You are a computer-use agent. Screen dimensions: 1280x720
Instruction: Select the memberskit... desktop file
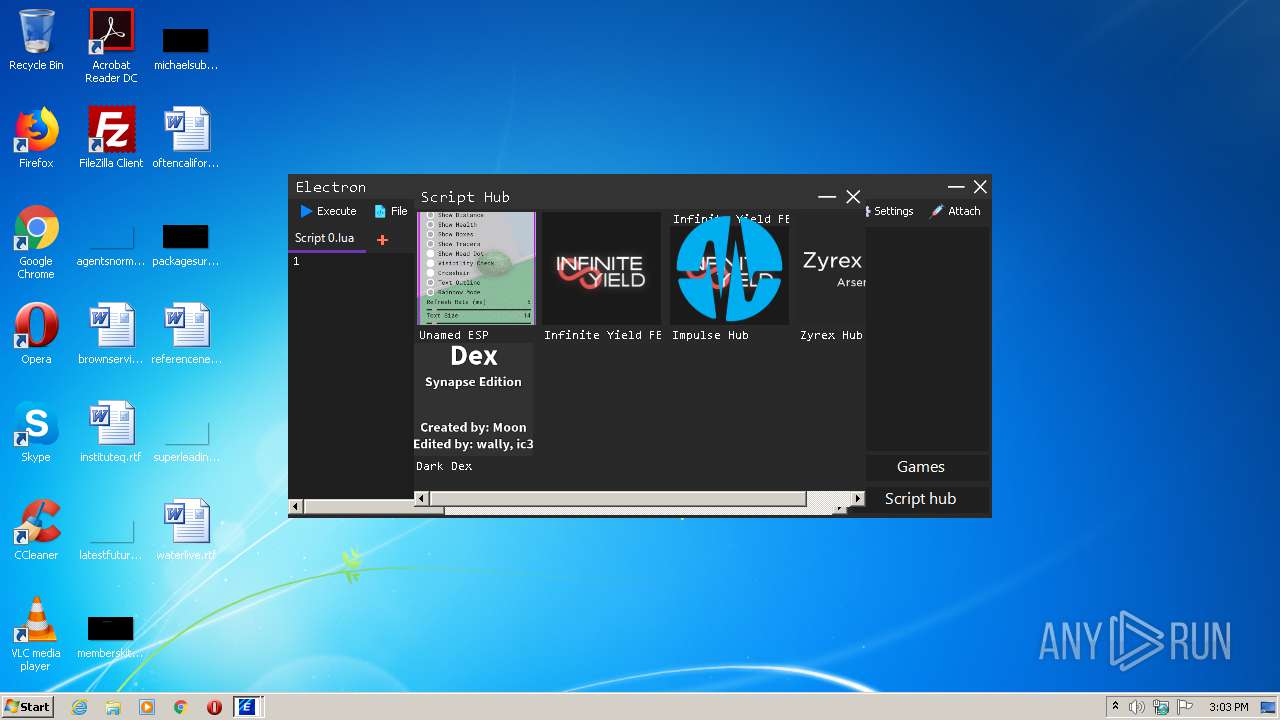click(111, 636)
